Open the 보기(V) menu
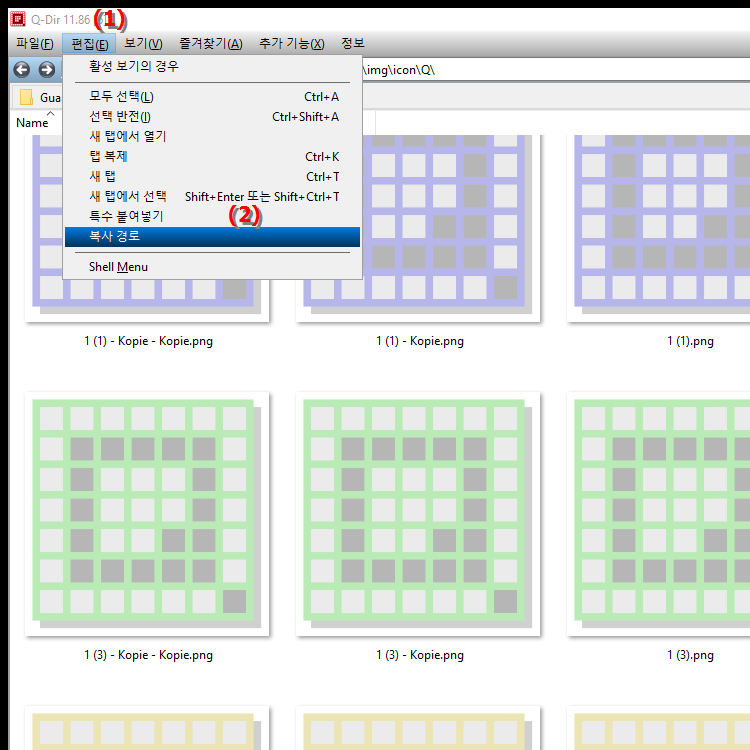Viewport: 750px width, 750px height. click(x=143, y=44)
